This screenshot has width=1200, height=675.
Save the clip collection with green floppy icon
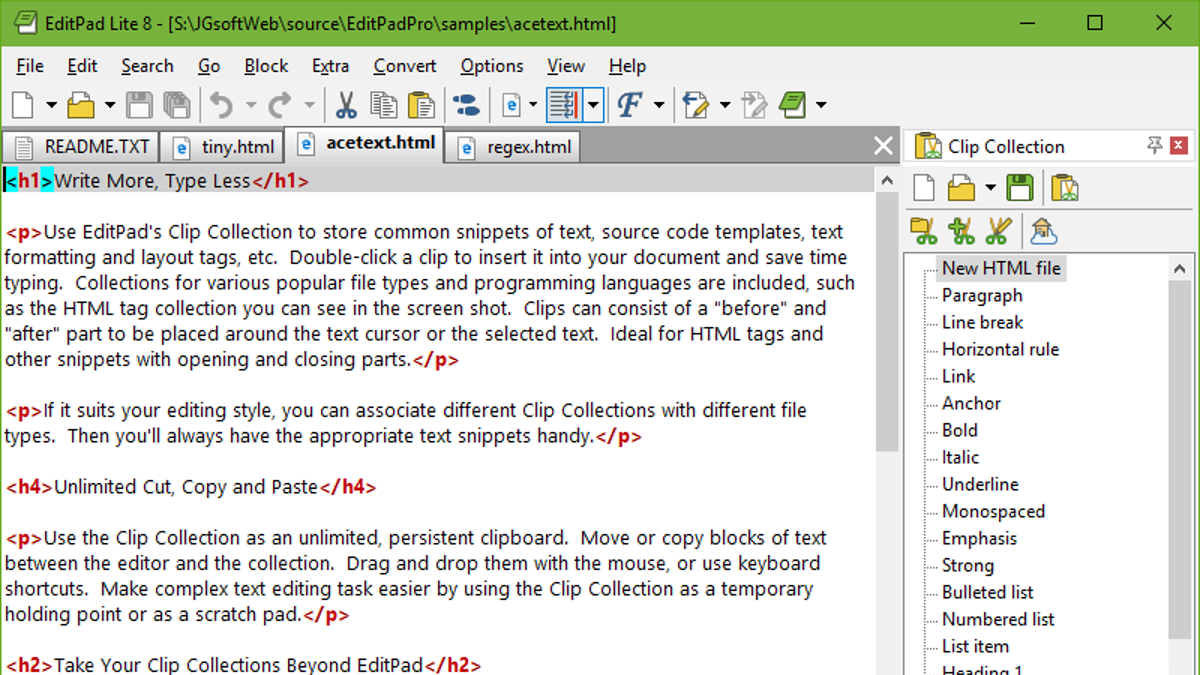point(1020,188)
